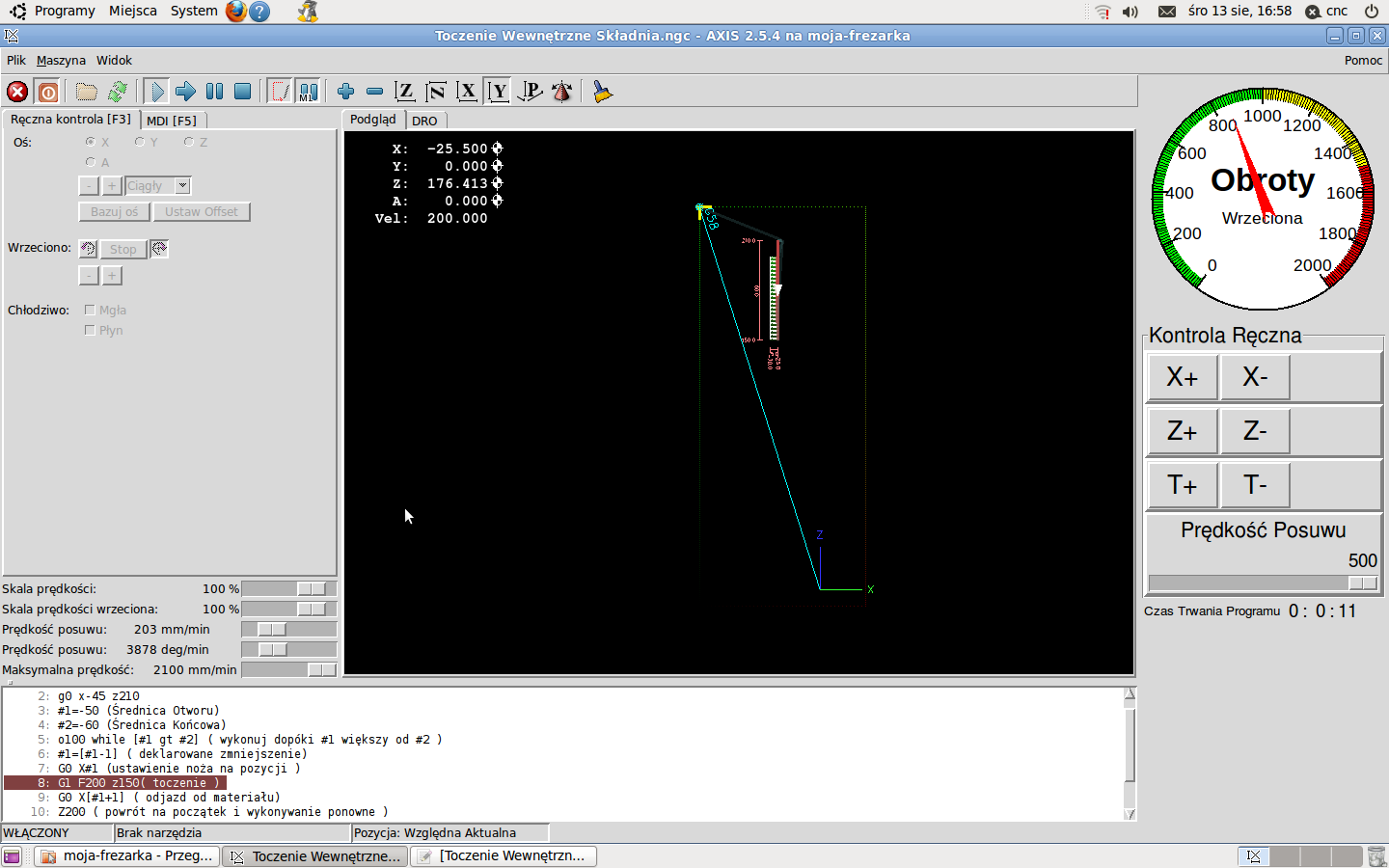Toggle skip lines with block delete icon

[x=280, y=92]
